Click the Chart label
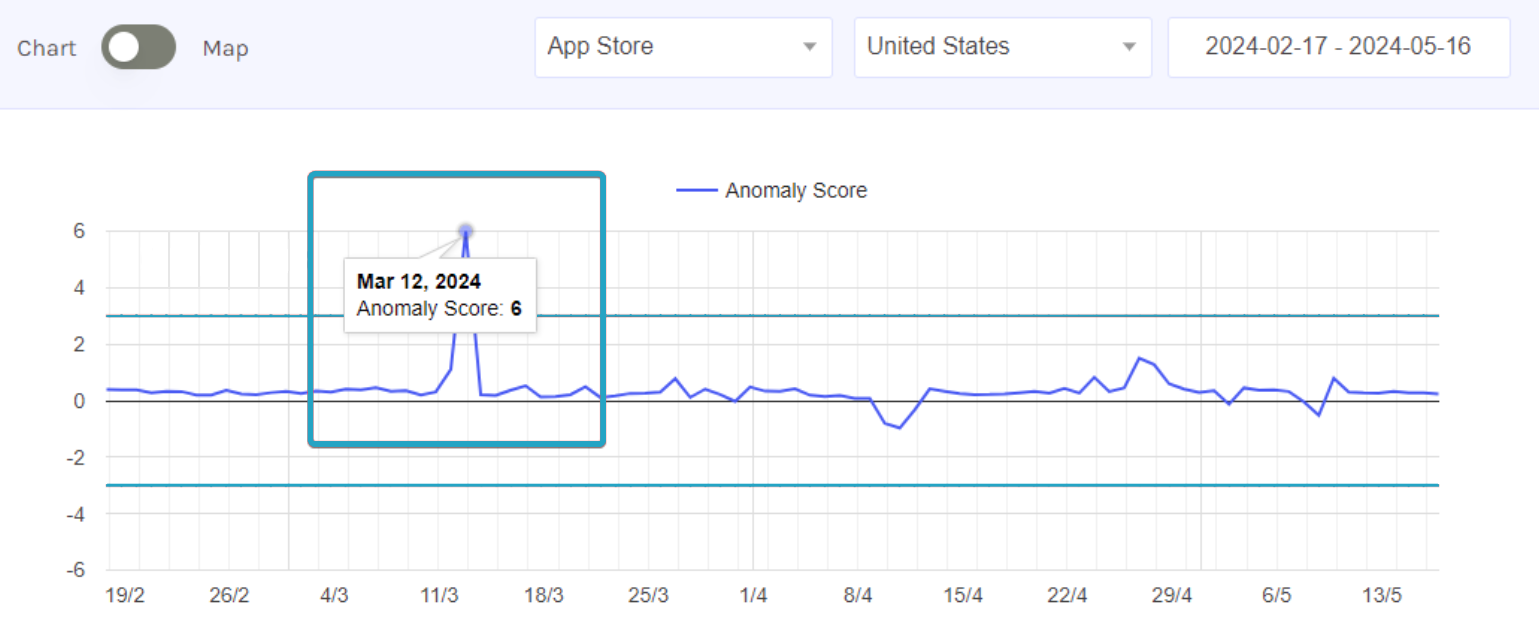This screenshot has width=1539, height=632. [46, 48]
